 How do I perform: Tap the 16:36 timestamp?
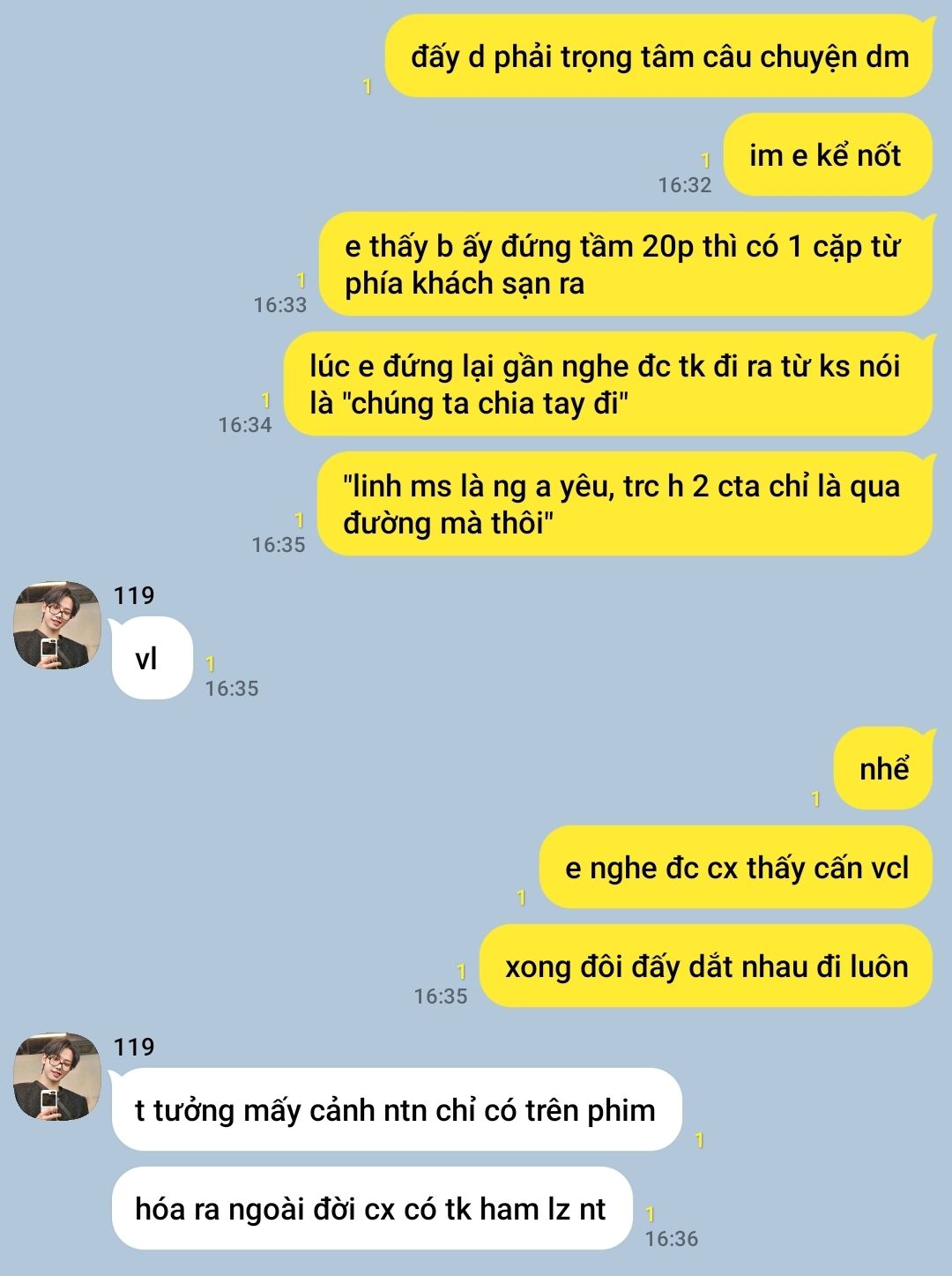671,1238
